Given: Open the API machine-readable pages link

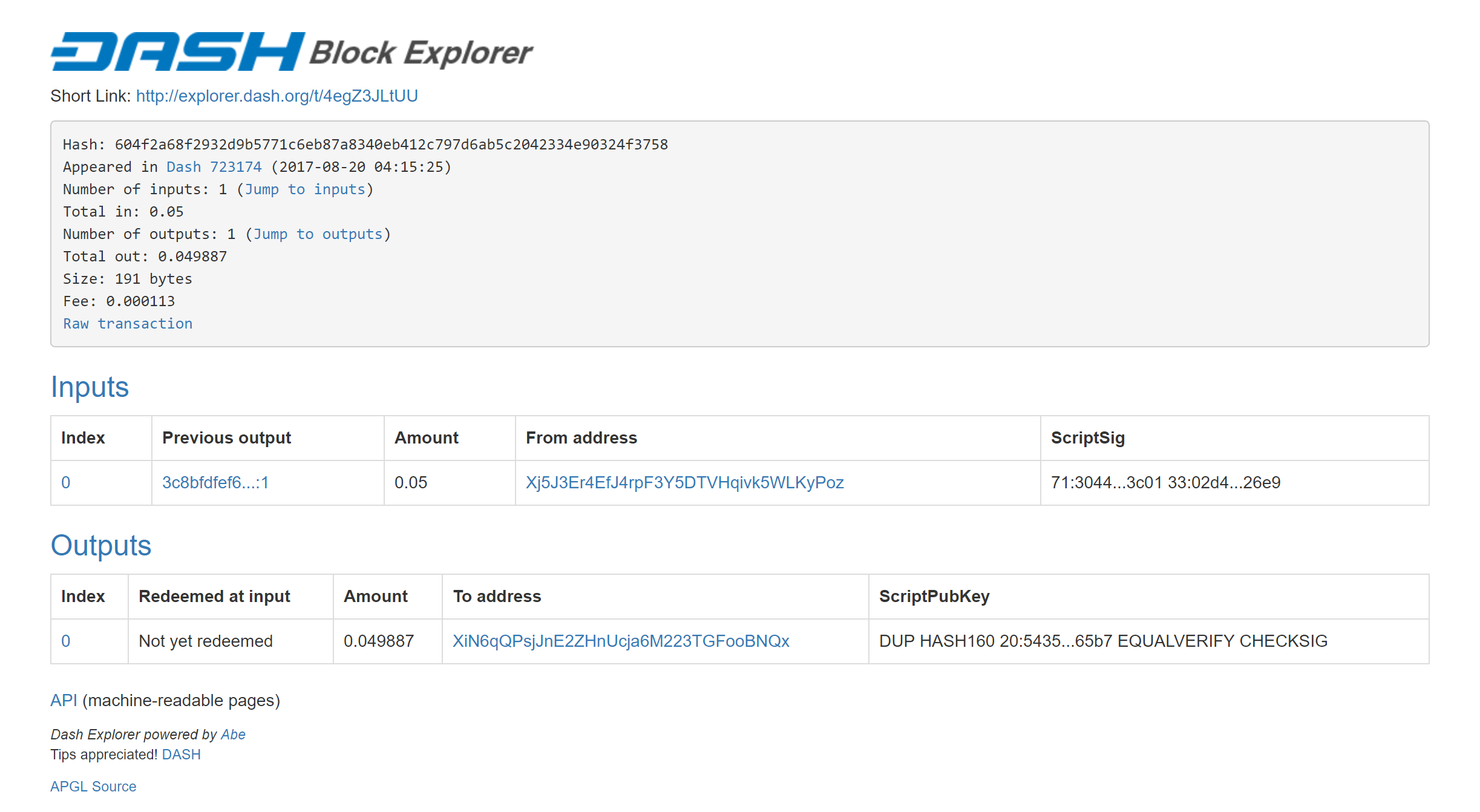Looking at the screenshot, I should pos(64,701).
